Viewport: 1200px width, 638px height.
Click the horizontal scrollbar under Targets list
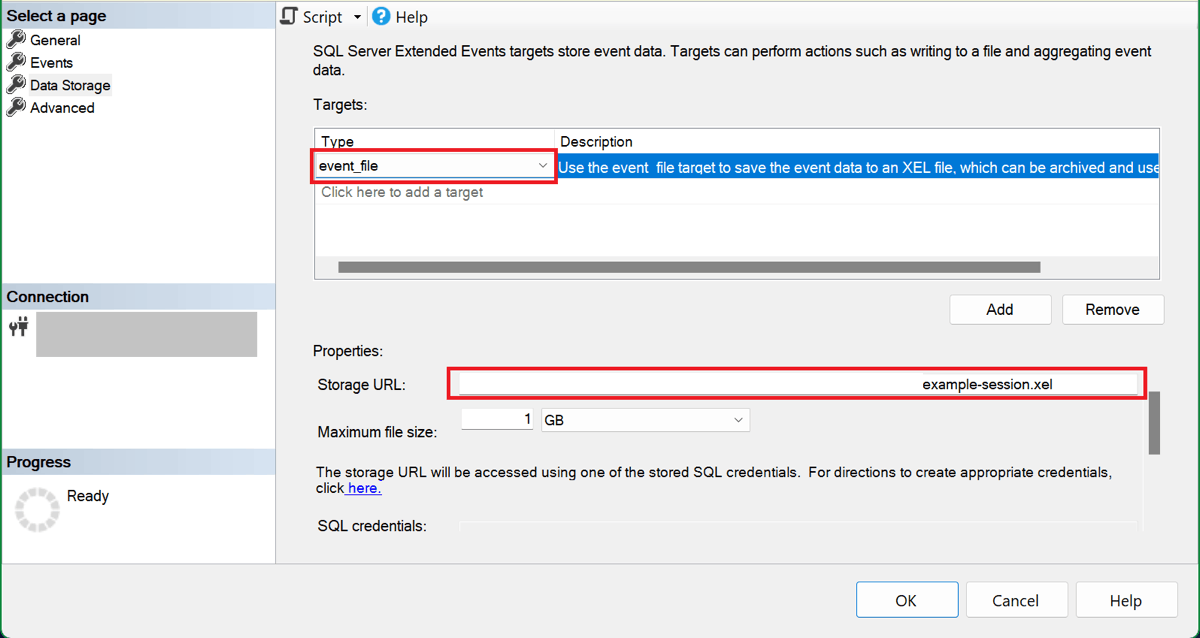click(688, 267)
